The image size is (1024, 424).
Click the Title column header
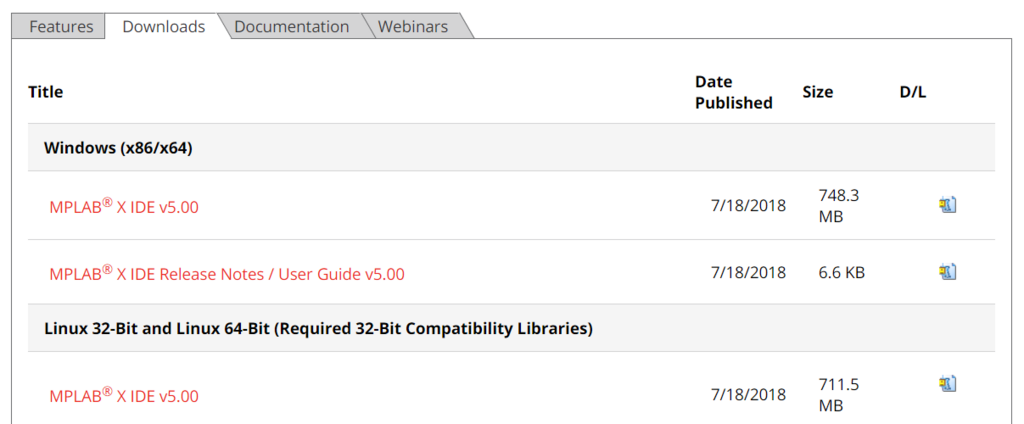pyautogui.click(x=46, y=92)
